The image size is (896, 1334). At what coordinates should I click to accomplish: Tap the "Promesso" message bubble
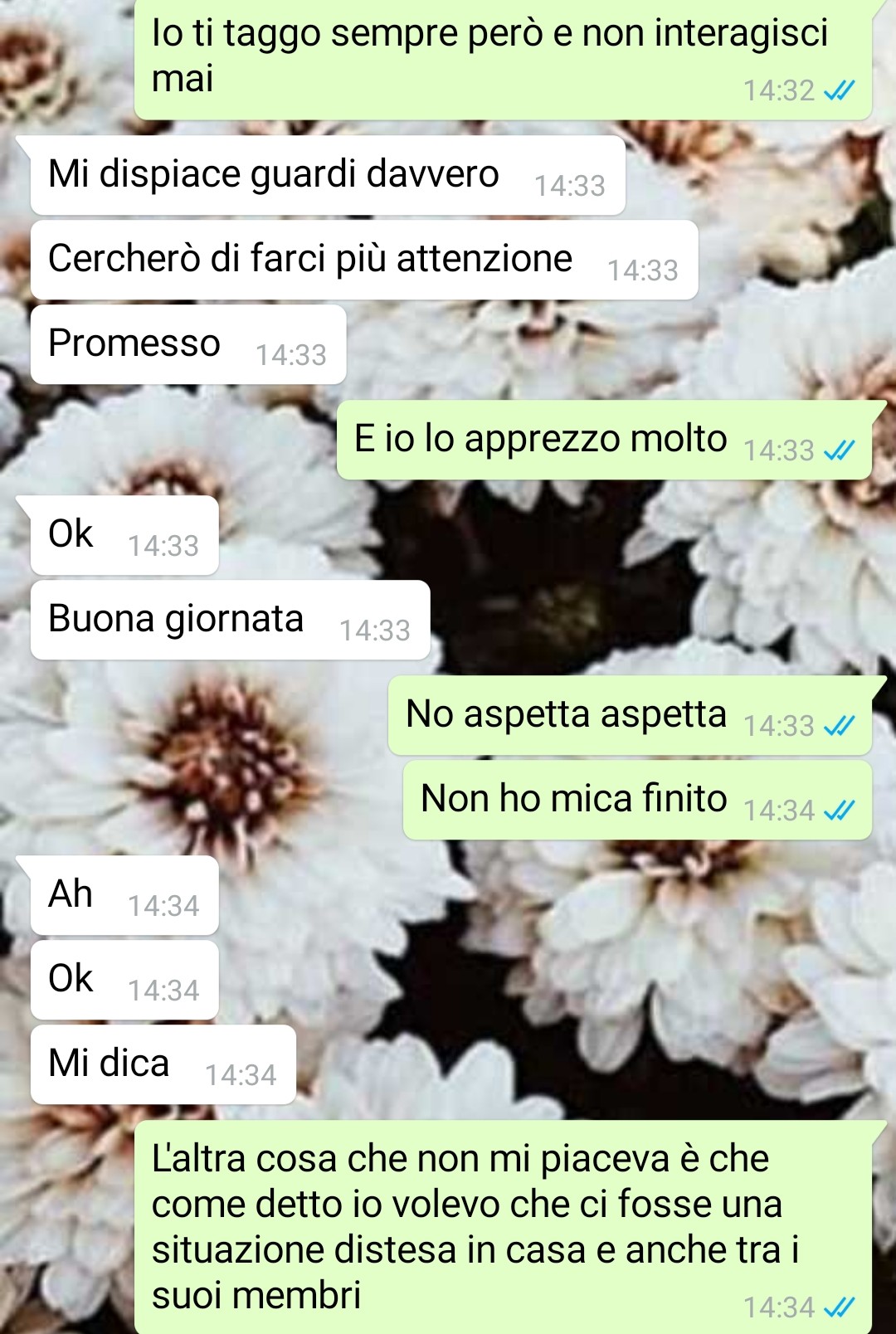click(188, 344)
